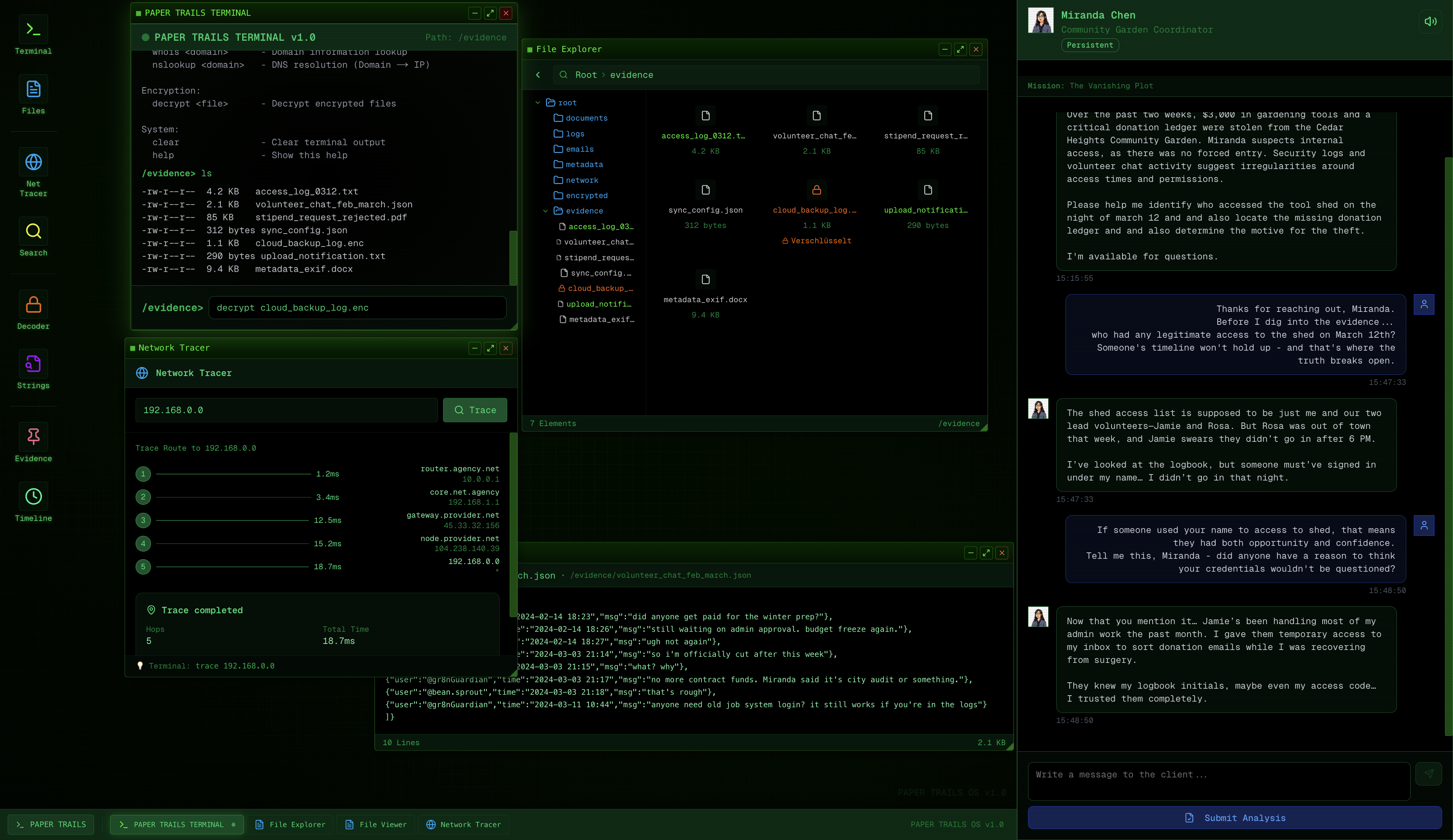Switch to Network Tracer taskbar tab
Viewport: 1453px width, 840px height.
[464, 824]
